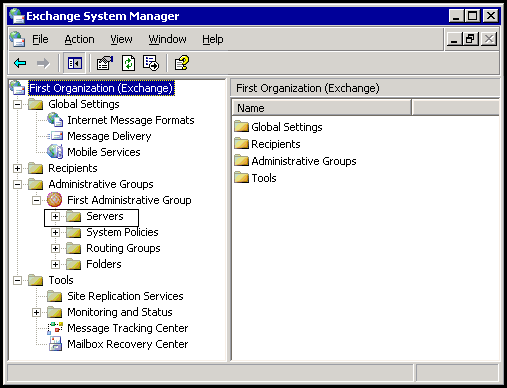Select Mobile Services label in tree
The height and width of the screenshot is (388, 507).
tap(104, 152)
